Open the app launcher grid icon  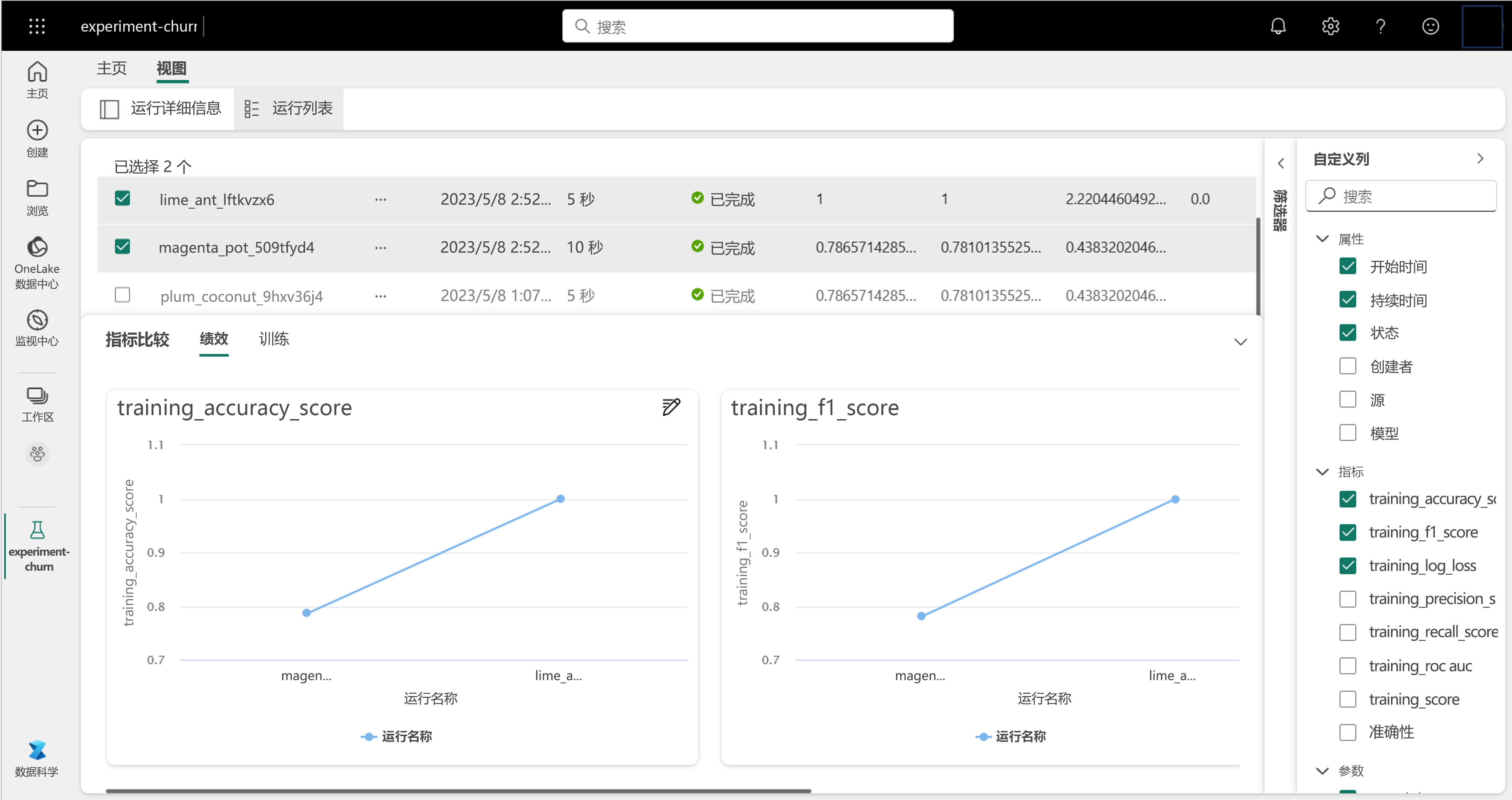click(37, 26)
